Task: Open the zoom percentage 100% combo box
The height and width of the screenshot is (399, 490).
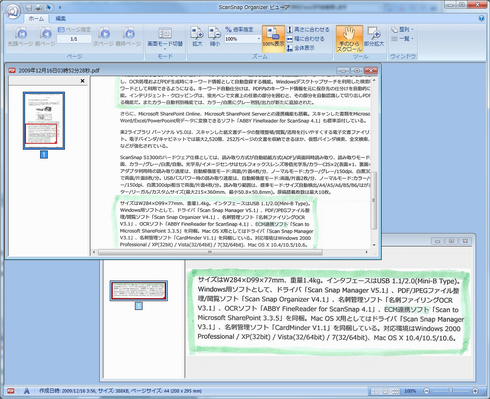Action: pyautogui.click(x=243, y=39)
